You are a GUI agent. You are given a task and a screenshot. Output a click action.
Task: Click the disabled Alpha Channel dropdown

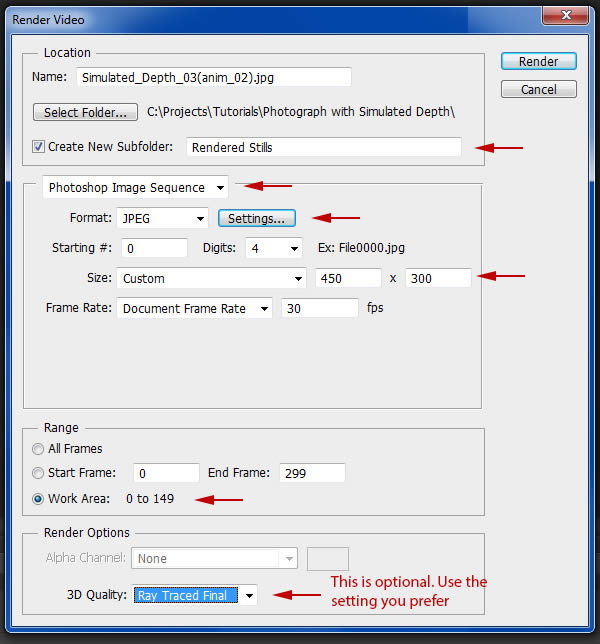point(214,558)
